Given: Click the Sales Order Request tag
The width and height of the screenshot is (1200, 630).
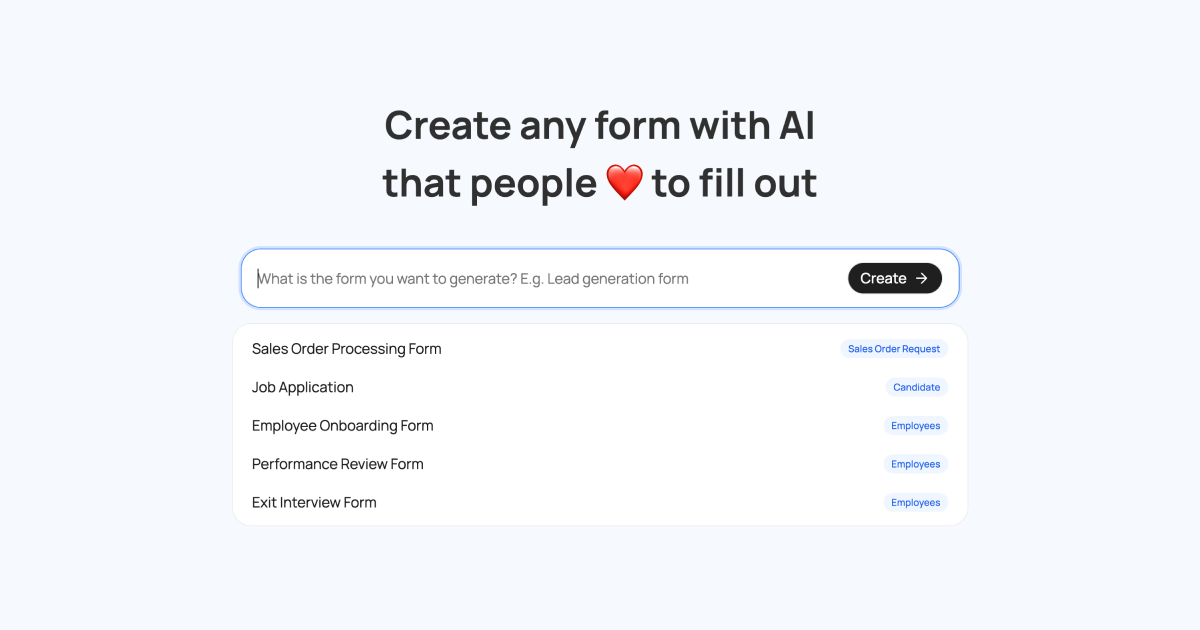Looking at the screenshot, I should click(x=894, y=349).
